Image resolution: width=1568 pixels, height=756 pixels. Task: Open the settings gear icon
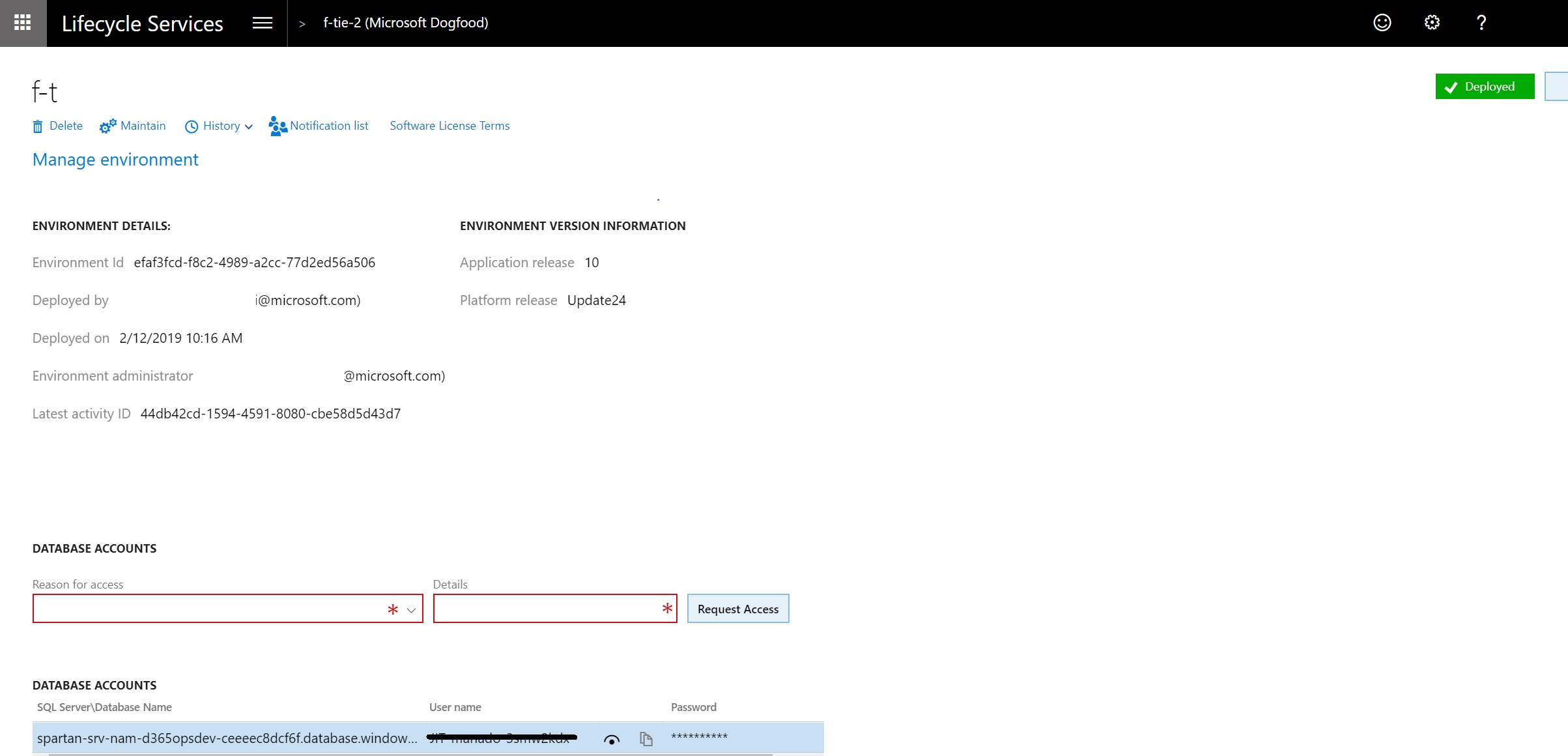click(x=1431, y=23)
